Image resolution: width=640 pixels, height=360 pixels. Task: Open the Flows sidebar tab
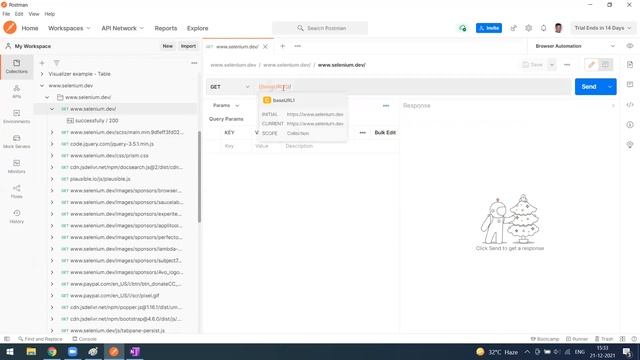16,191
